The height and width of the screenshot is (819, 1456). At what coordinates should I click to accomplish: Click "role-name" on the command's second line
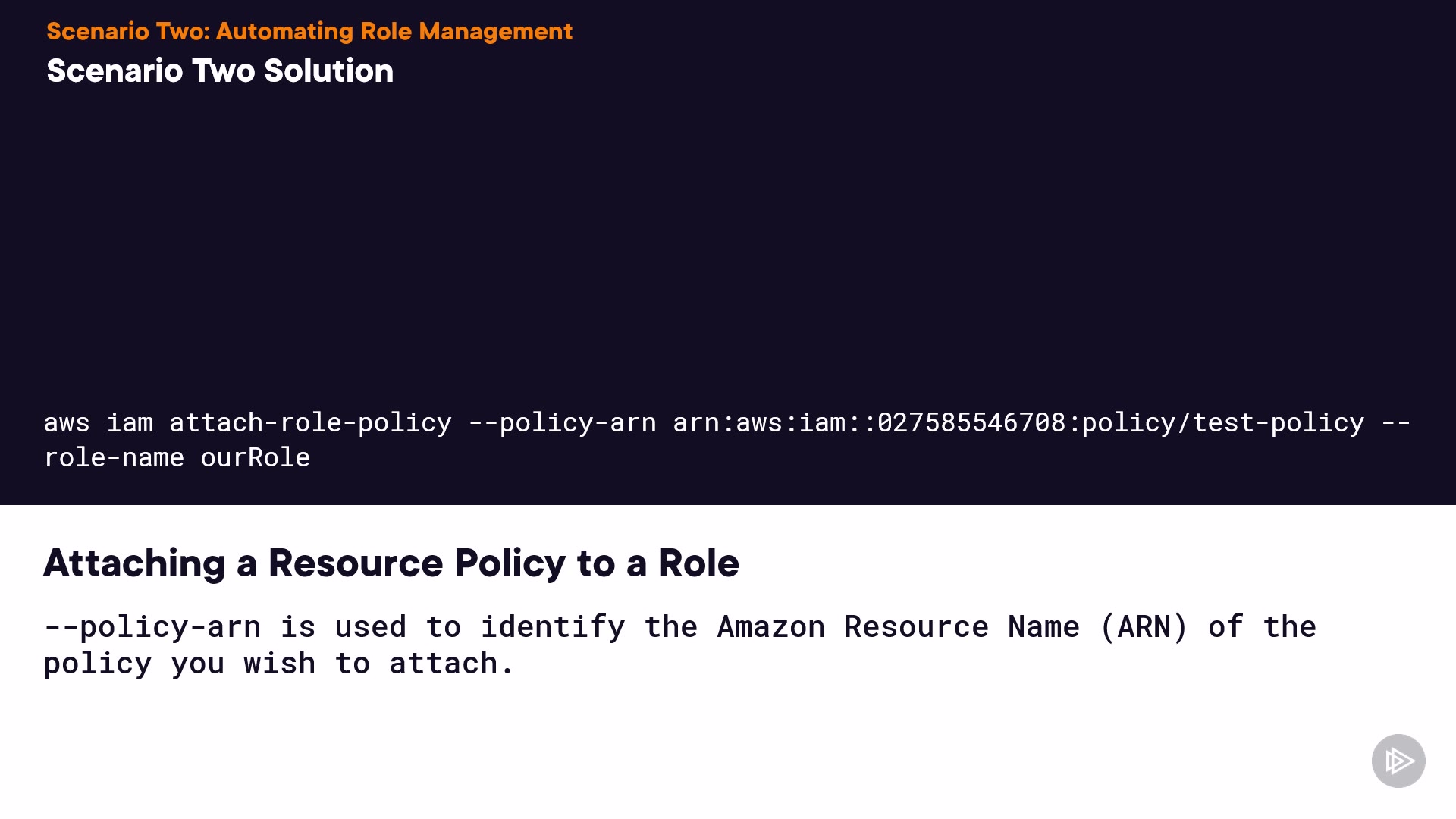114,457
